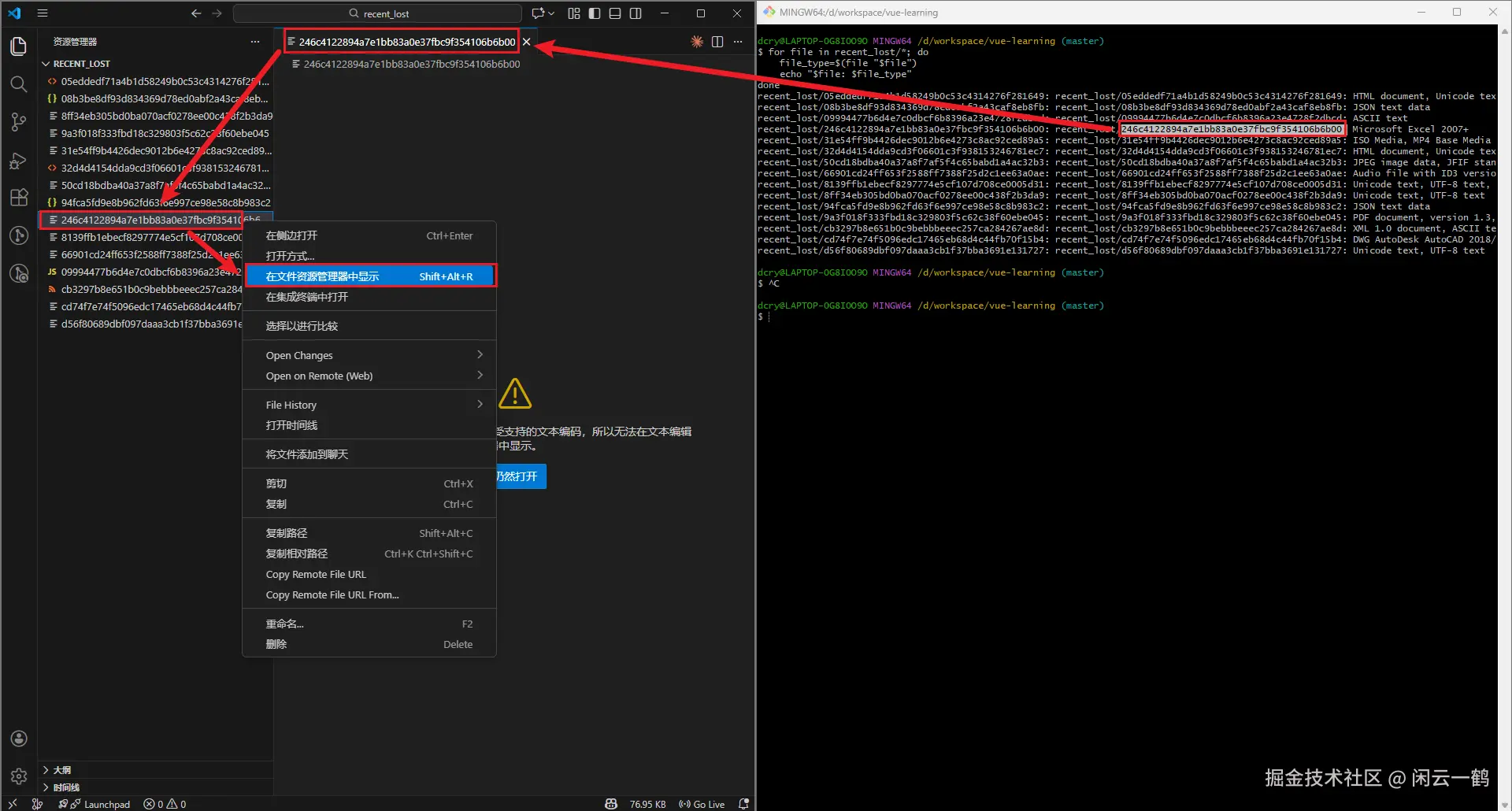Open the Search view in the activity bar
1512x811 pixels.
pos(19,84)
